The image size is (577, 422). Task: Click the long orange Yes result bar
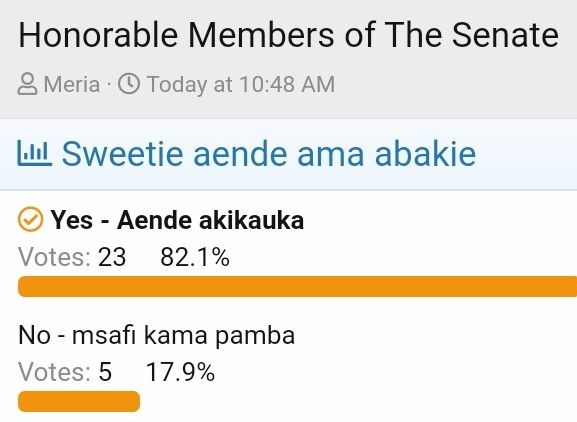click(x=297, y=286)
